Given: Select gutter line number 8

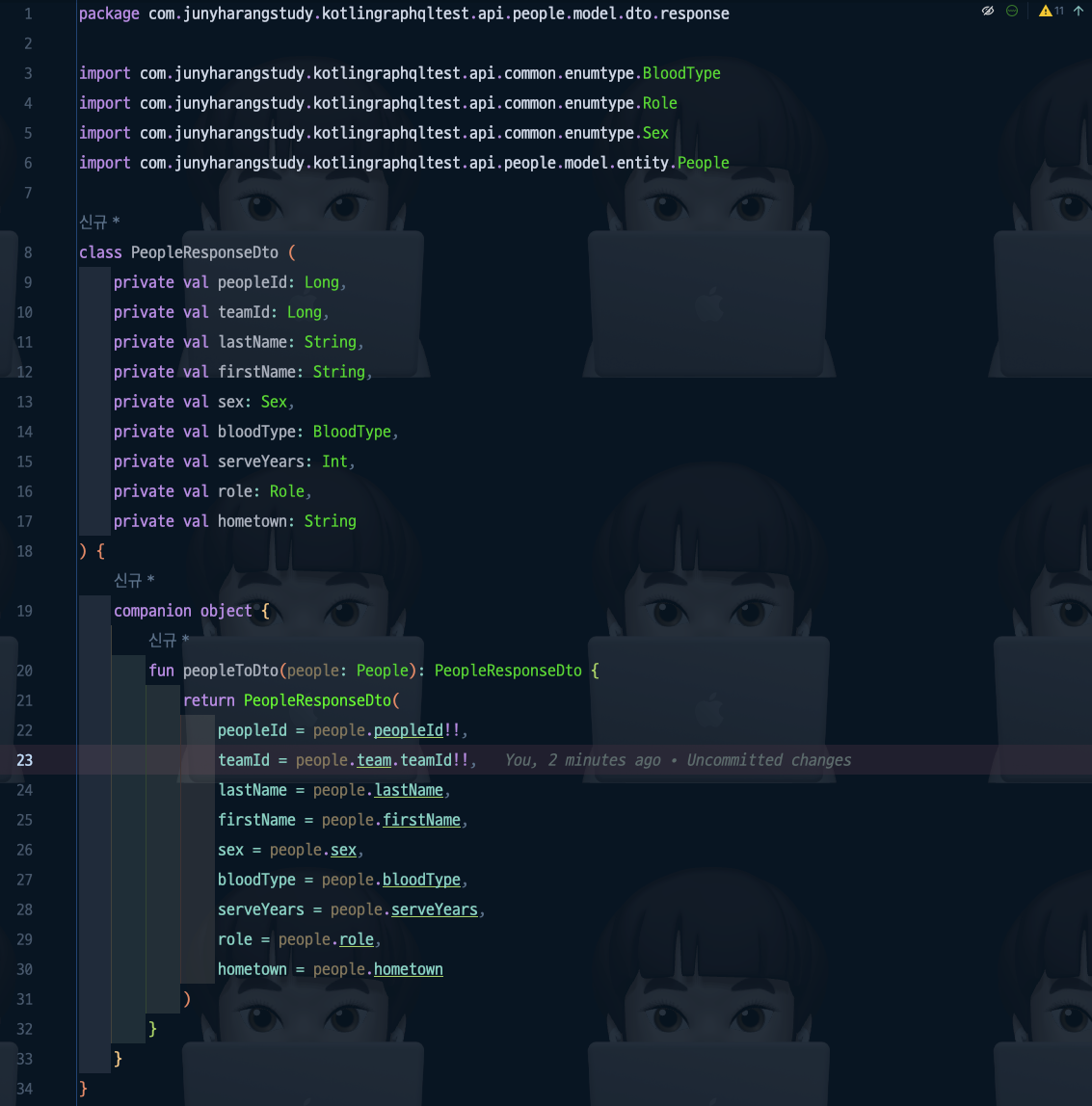Looking at the screenshot, I should coord(28,252).
